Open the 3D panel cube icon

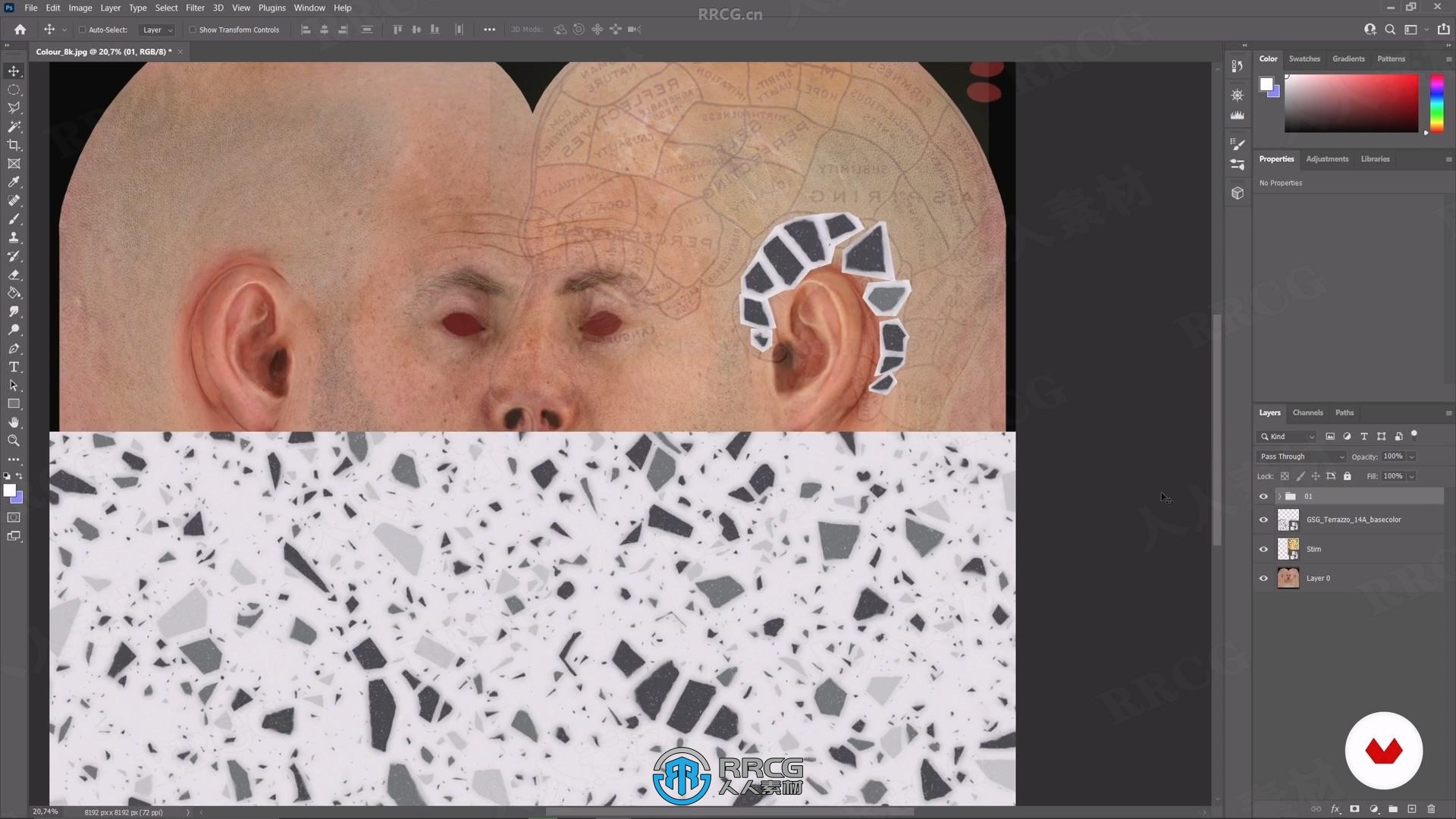tap(1238, 193)
